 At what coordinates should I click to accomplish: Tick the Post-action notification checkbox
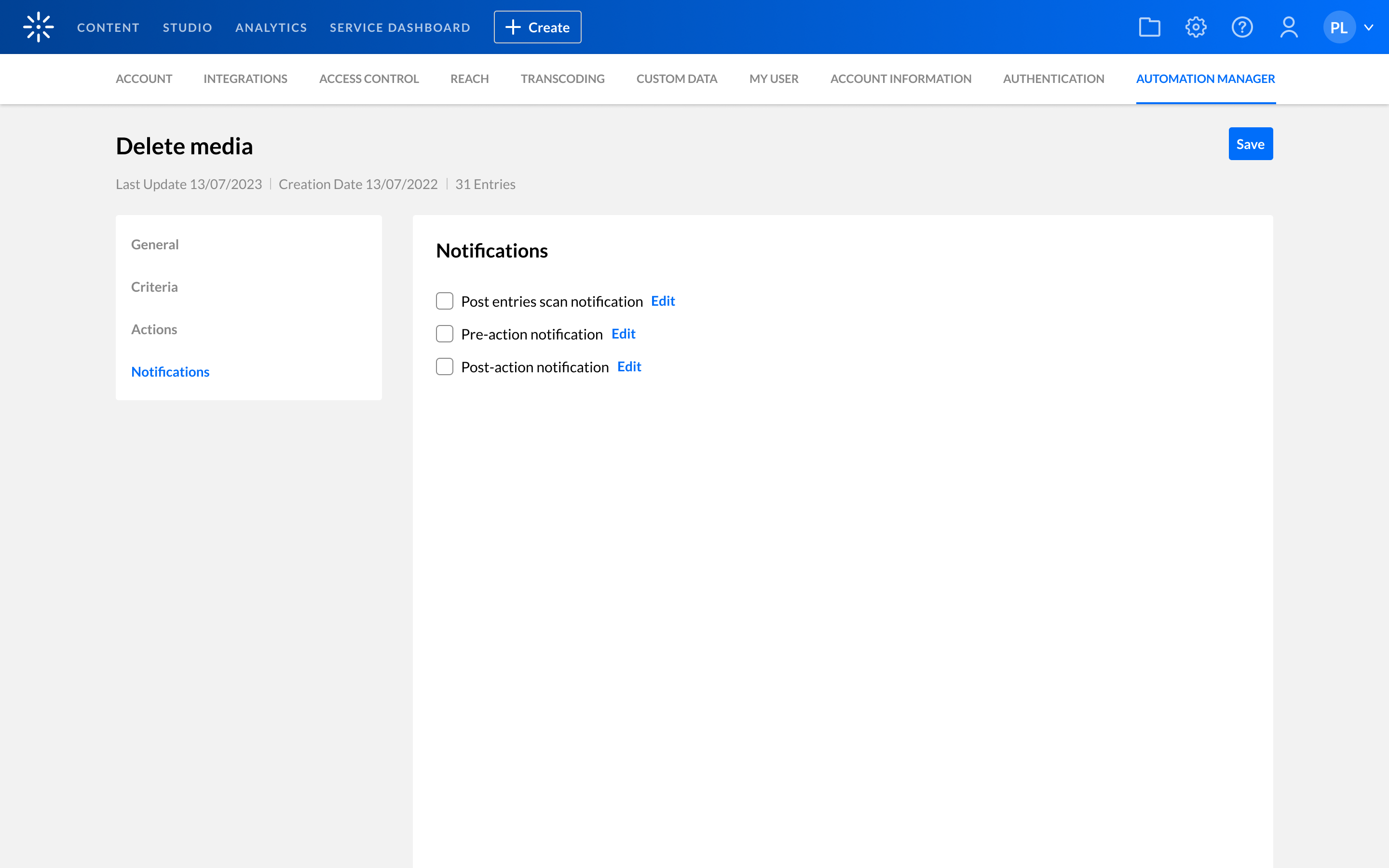[x=444, y=366]
